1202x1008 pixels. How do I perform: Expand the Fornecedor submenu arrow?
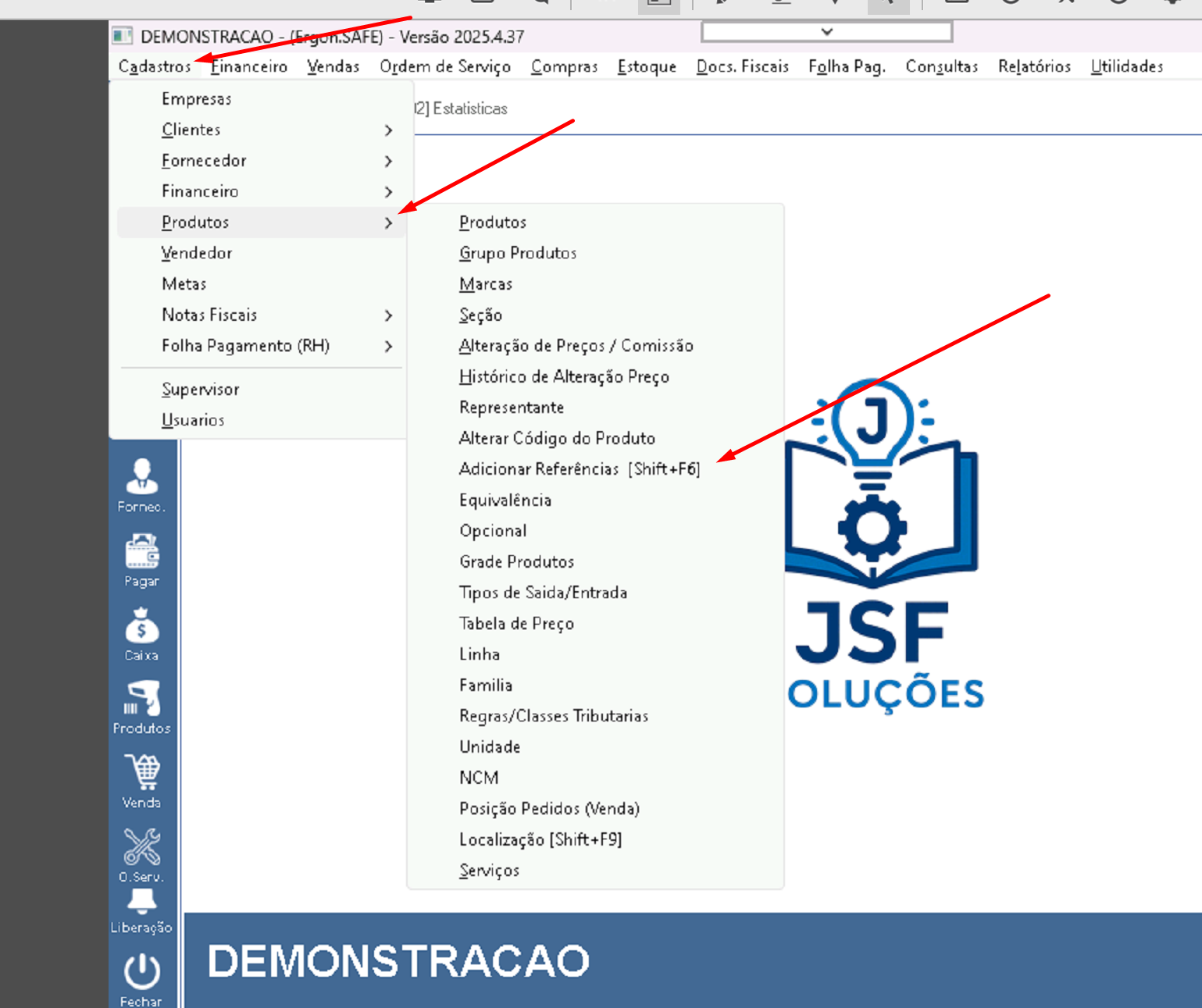[x=388, y=161]
